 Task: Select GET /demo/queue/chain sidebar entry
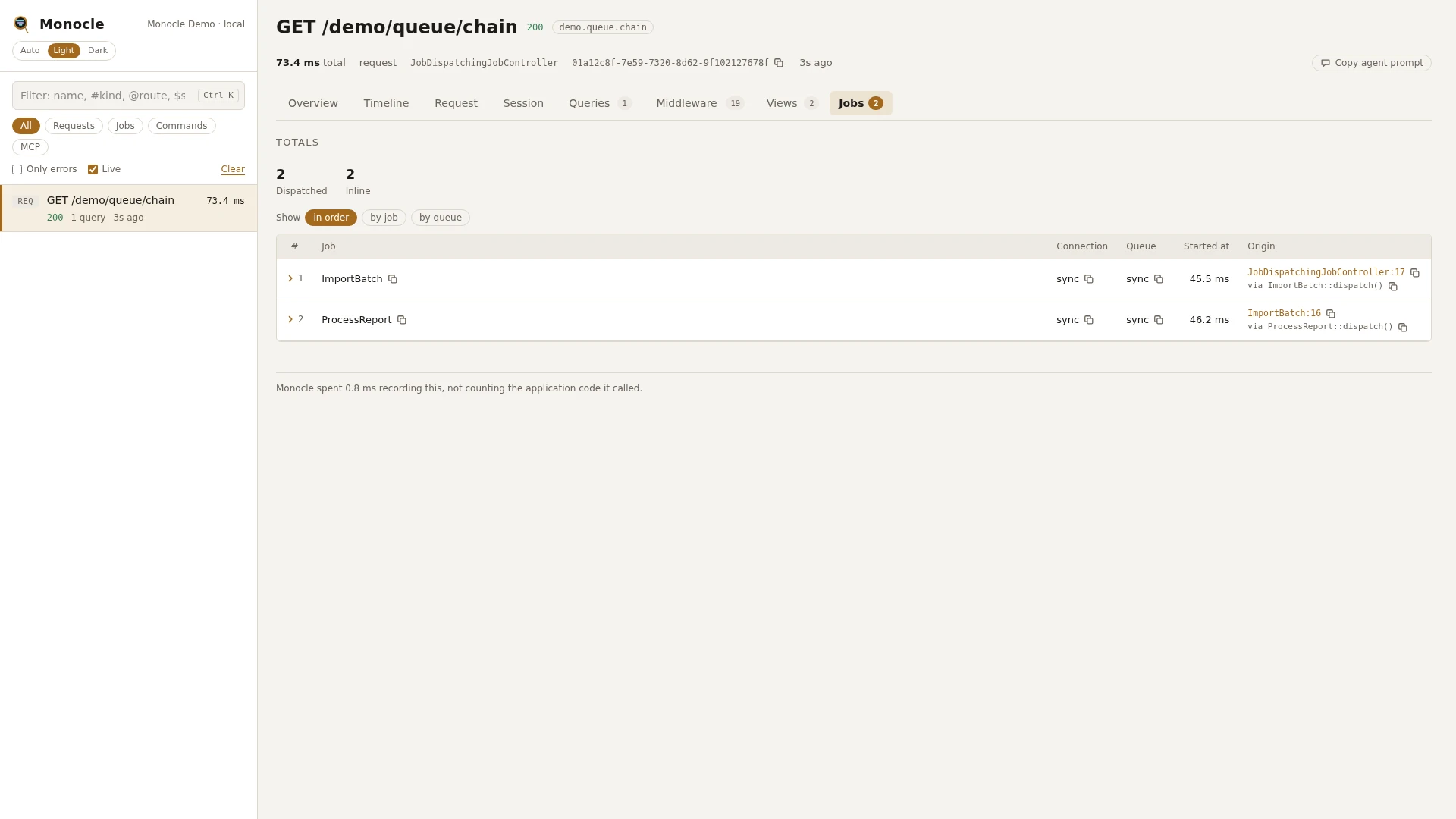pos(129,209)
